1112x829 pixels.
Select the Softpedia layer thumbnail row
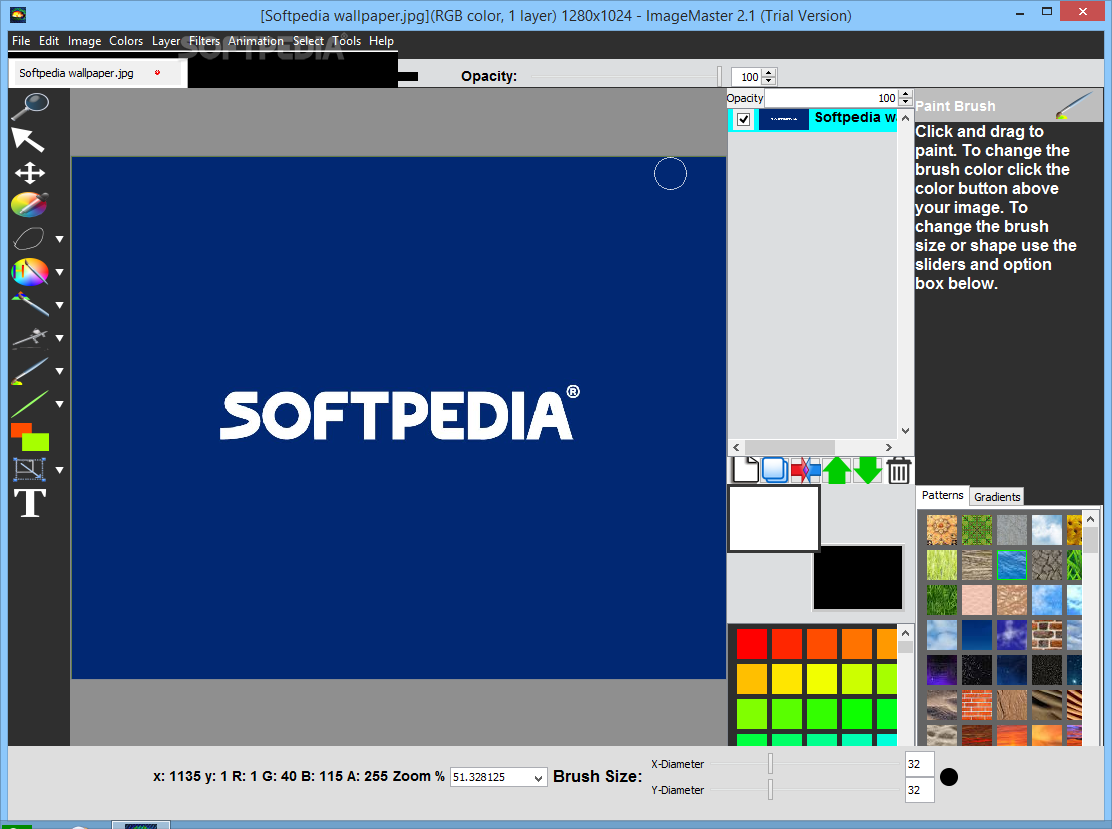(813, 119)
